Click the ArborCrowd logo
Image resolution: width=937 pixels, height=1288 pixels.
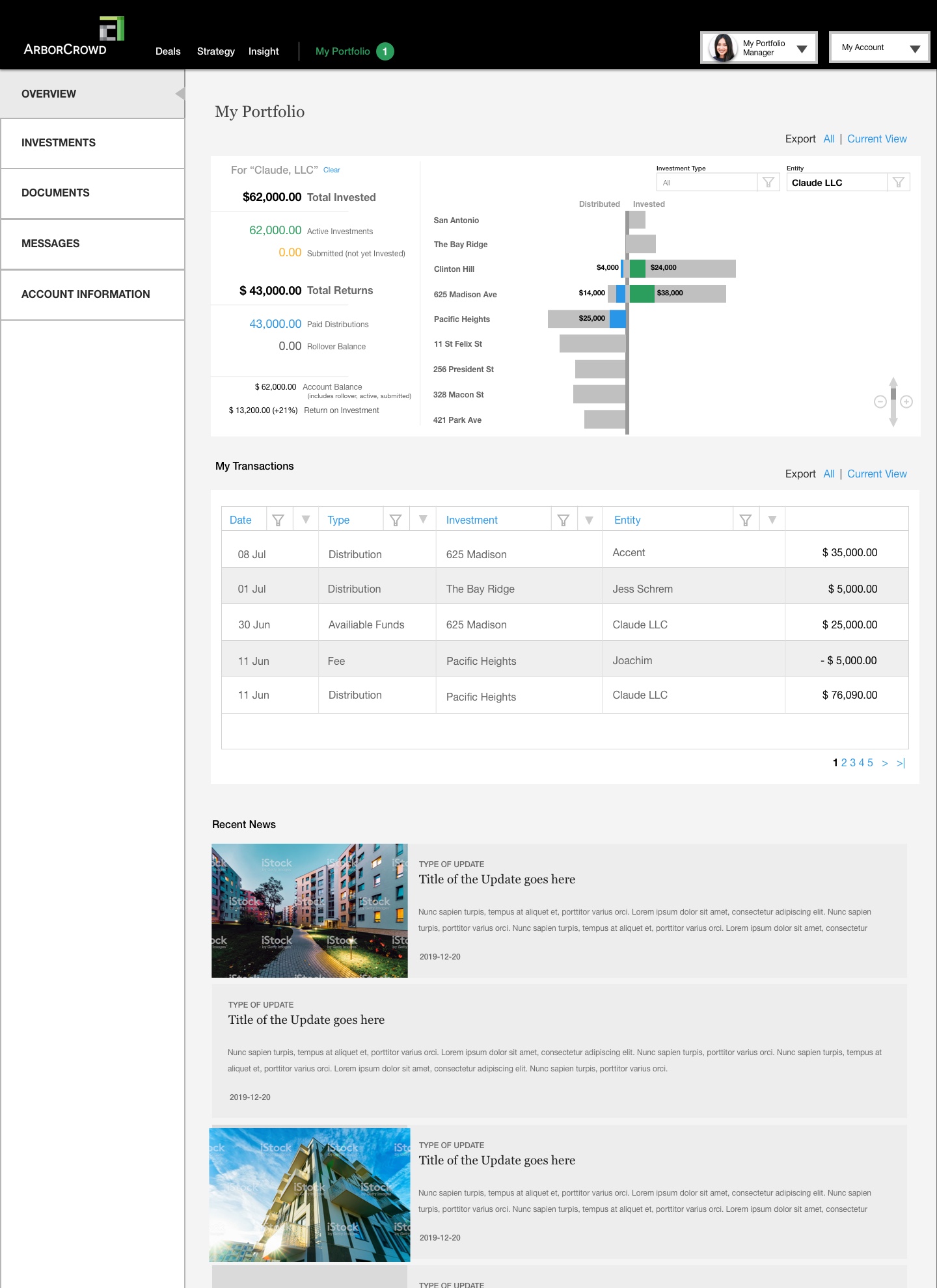pyautogui.click(x=72, y=38)
